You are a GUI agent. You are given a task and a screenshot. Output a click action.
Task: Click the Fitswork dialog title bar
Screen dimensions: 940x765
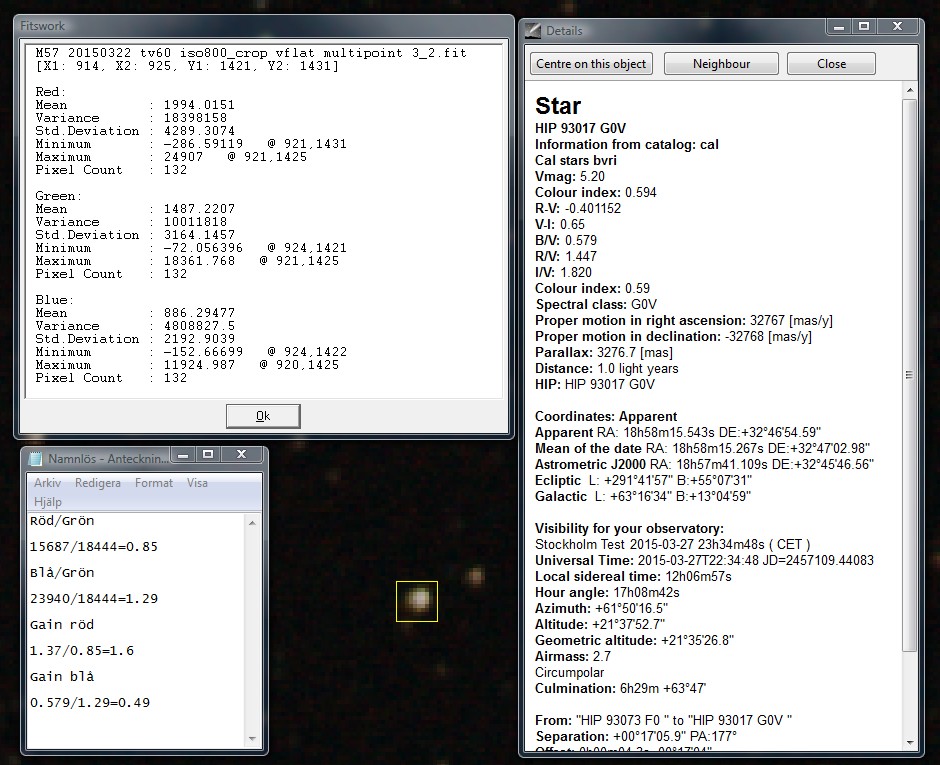(x=264, y=26)
